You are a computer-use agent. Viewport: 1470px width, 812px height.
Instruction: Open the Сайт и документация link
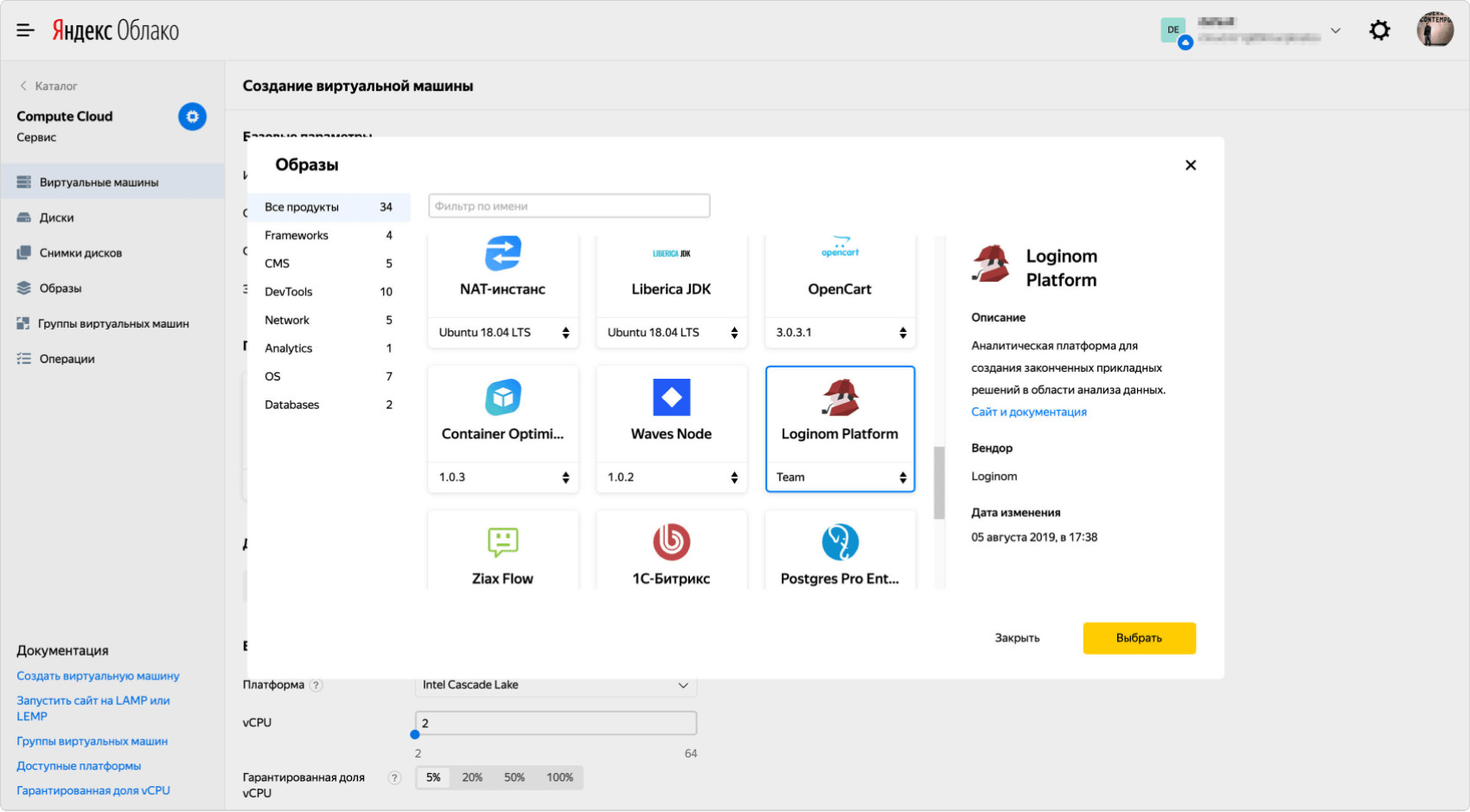point(1028,412)
